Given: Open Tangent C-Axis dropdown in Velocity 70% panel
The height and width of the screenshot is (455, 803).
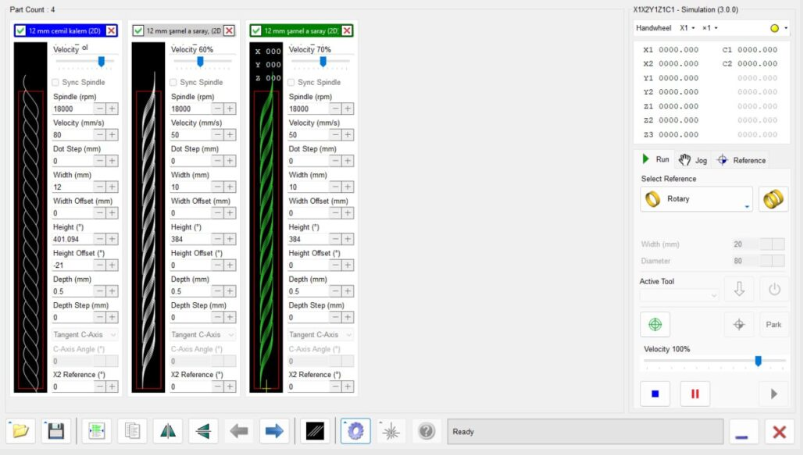Looking at the screenshot, I should point(321,335).
